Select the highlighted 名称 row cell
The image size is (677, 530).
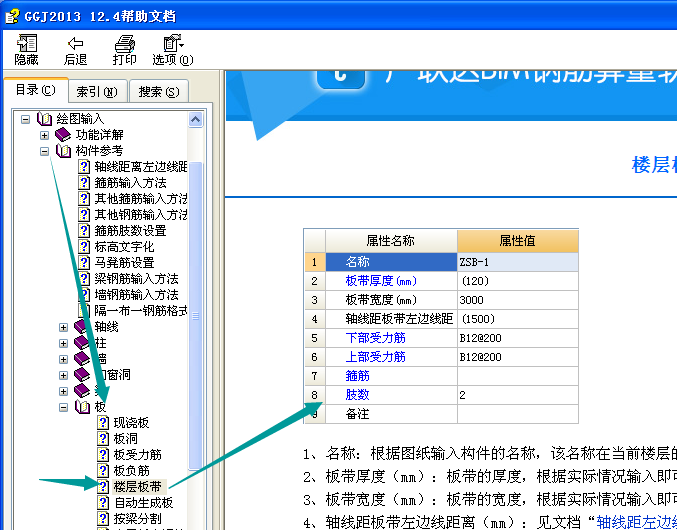[391, 262]
